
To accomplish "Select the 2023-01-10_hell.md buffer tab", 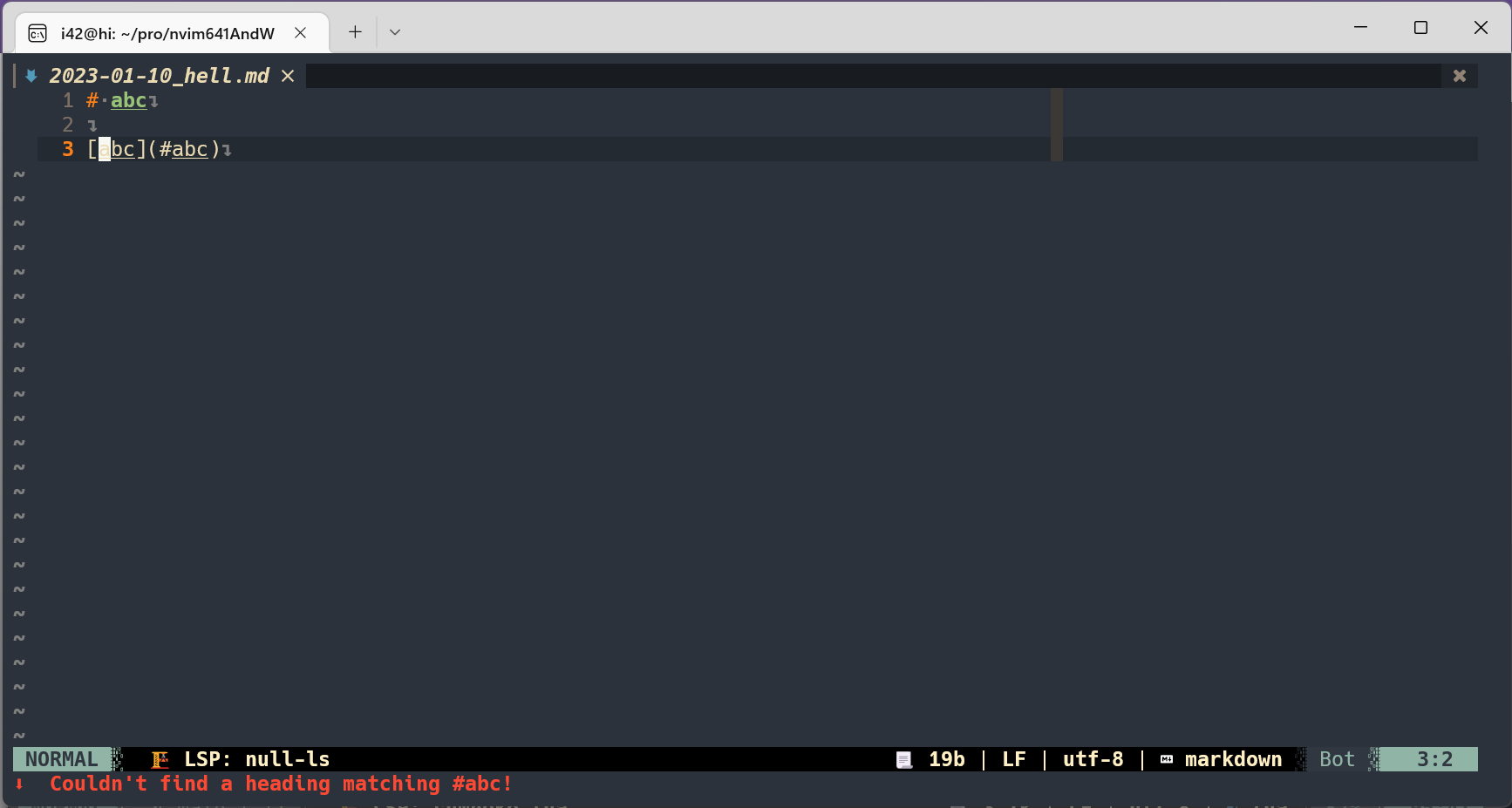I will pos(160,76).
